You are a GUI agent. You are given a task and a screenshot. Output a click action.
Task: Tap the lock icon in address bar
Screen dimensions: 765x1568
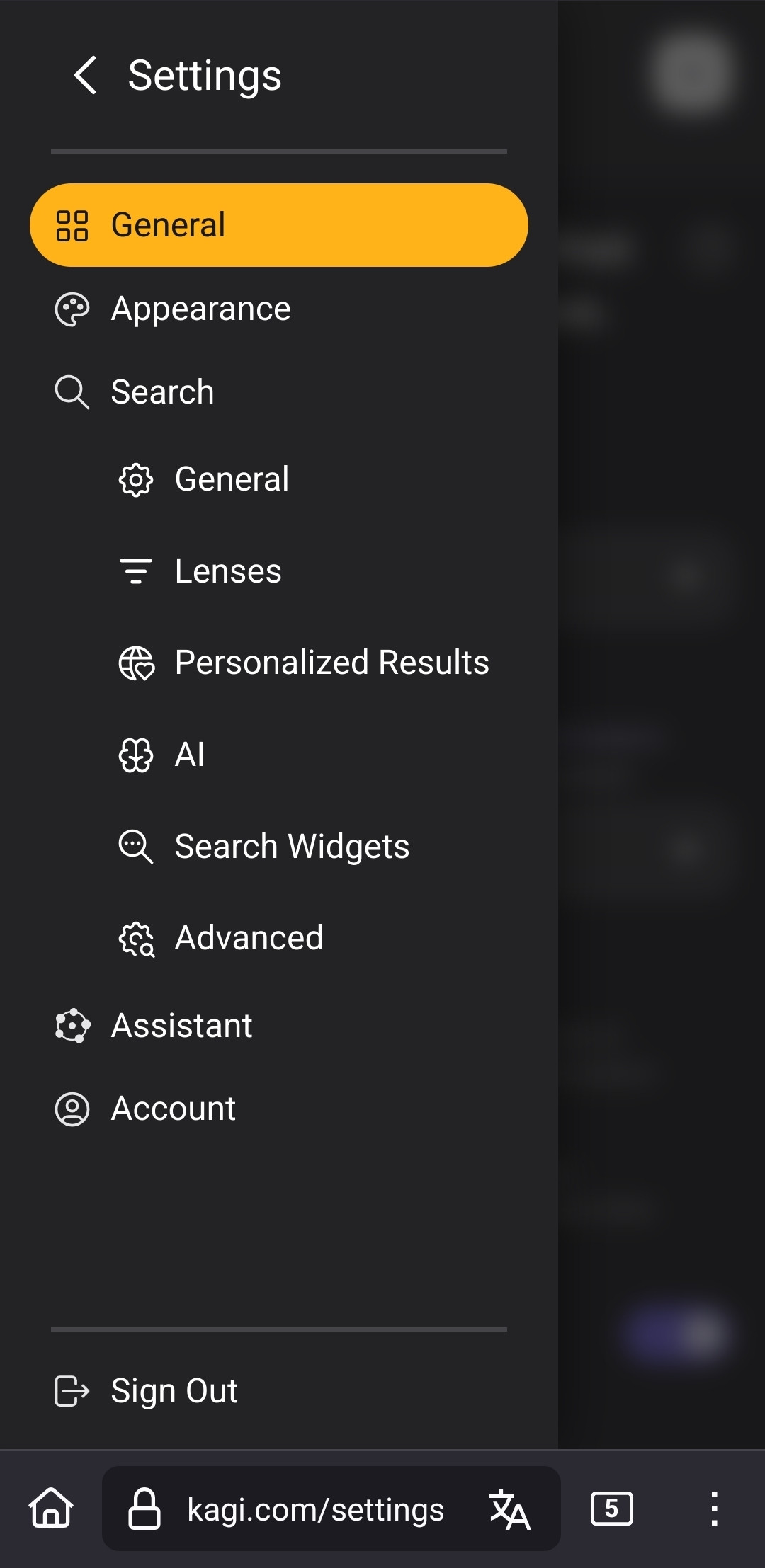click(x=144, y=1509)
